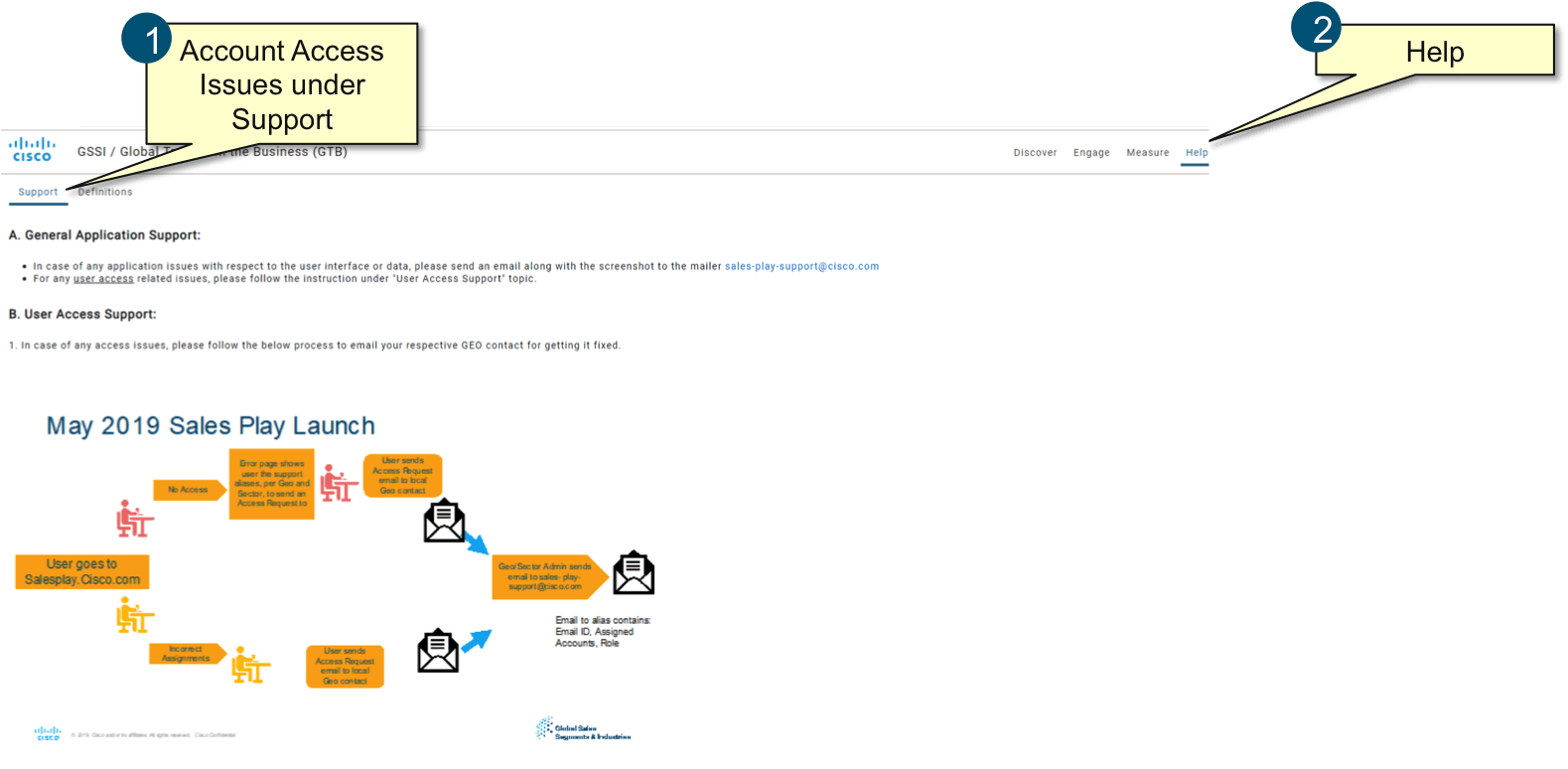
Task: Click the Error page shows orange box
Action: pyautogui.click(x=272, y=484)
